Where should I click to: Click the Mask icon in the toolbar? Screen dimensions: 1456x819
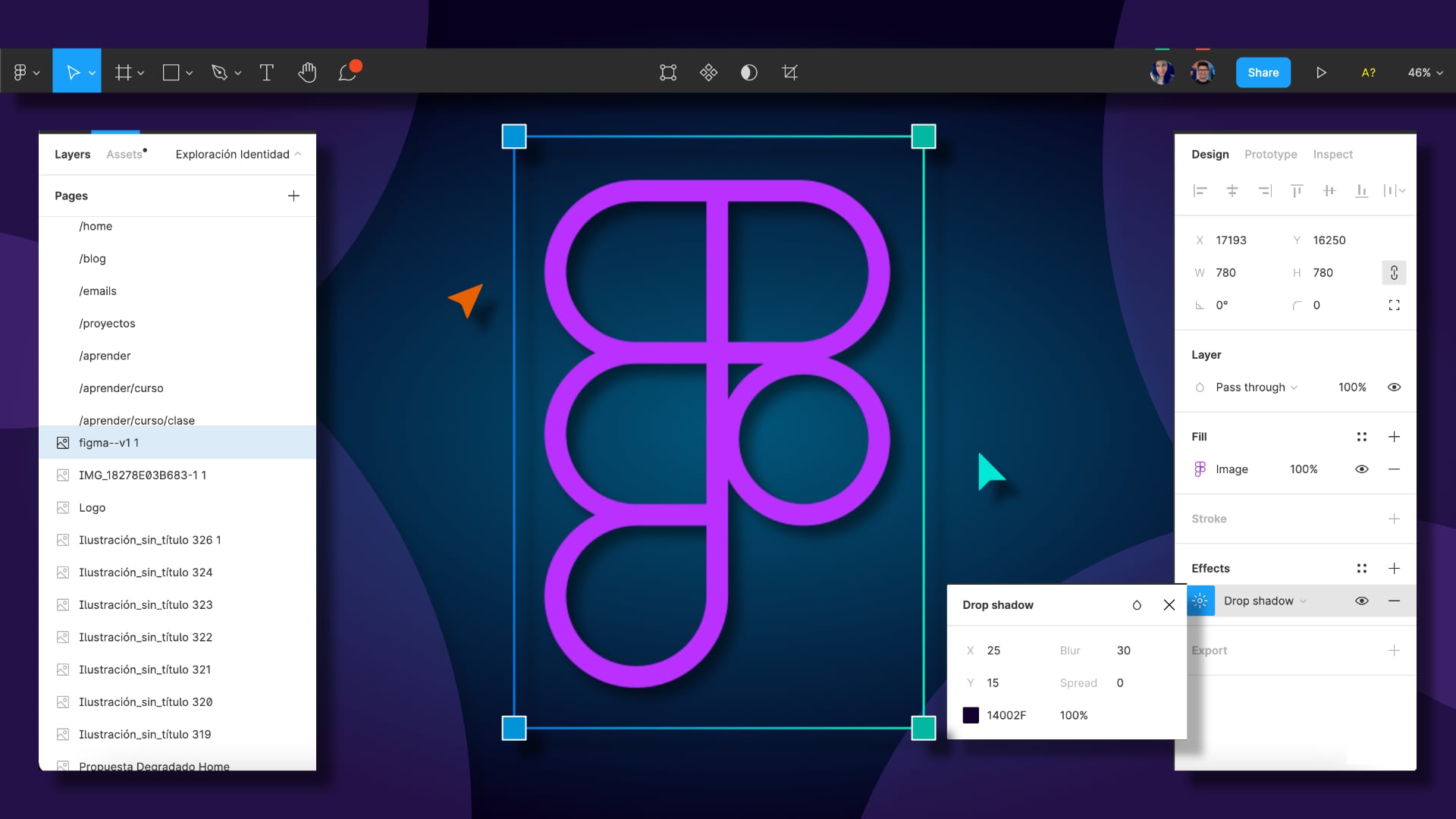point(748,72)
